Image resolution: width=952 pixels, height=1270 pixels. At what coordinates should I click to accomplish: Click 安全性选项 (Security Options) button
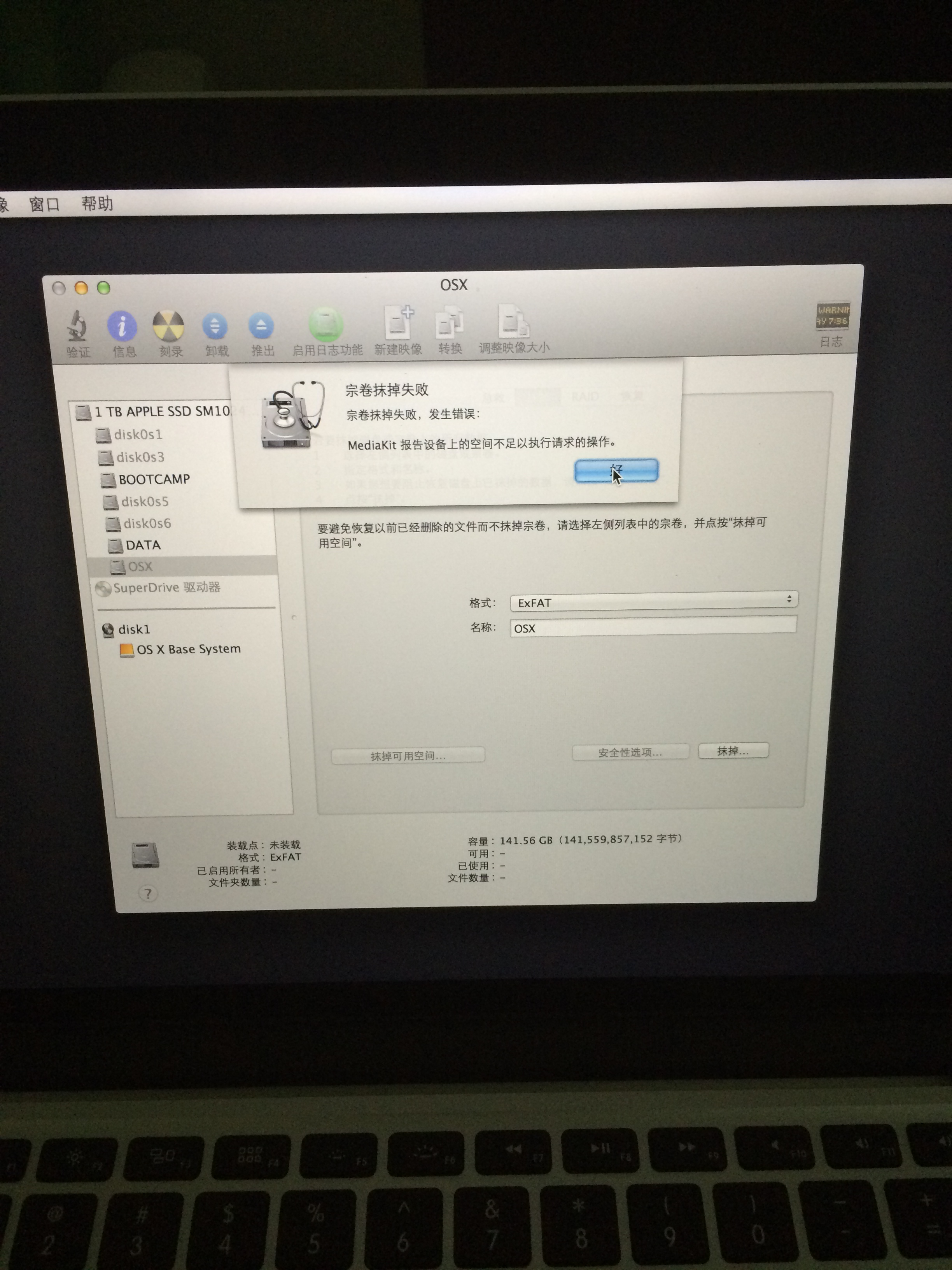click(x=630, y=752)
